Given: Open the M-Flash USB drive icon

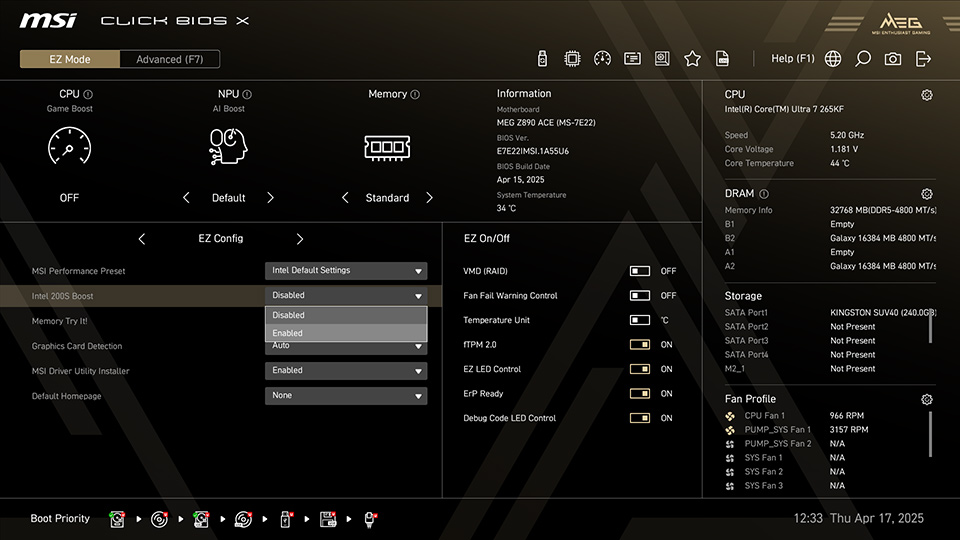Looking at the screenshot, I should [x=542, y=59].
